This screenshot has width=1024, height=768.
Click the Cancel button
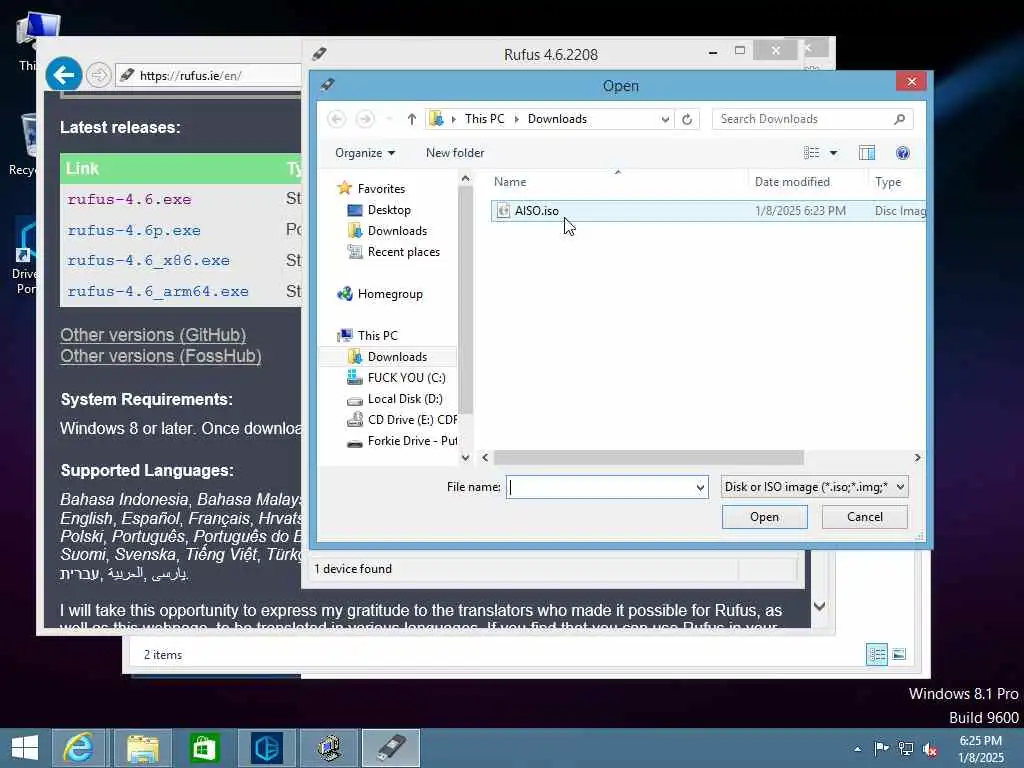point(865,517)
